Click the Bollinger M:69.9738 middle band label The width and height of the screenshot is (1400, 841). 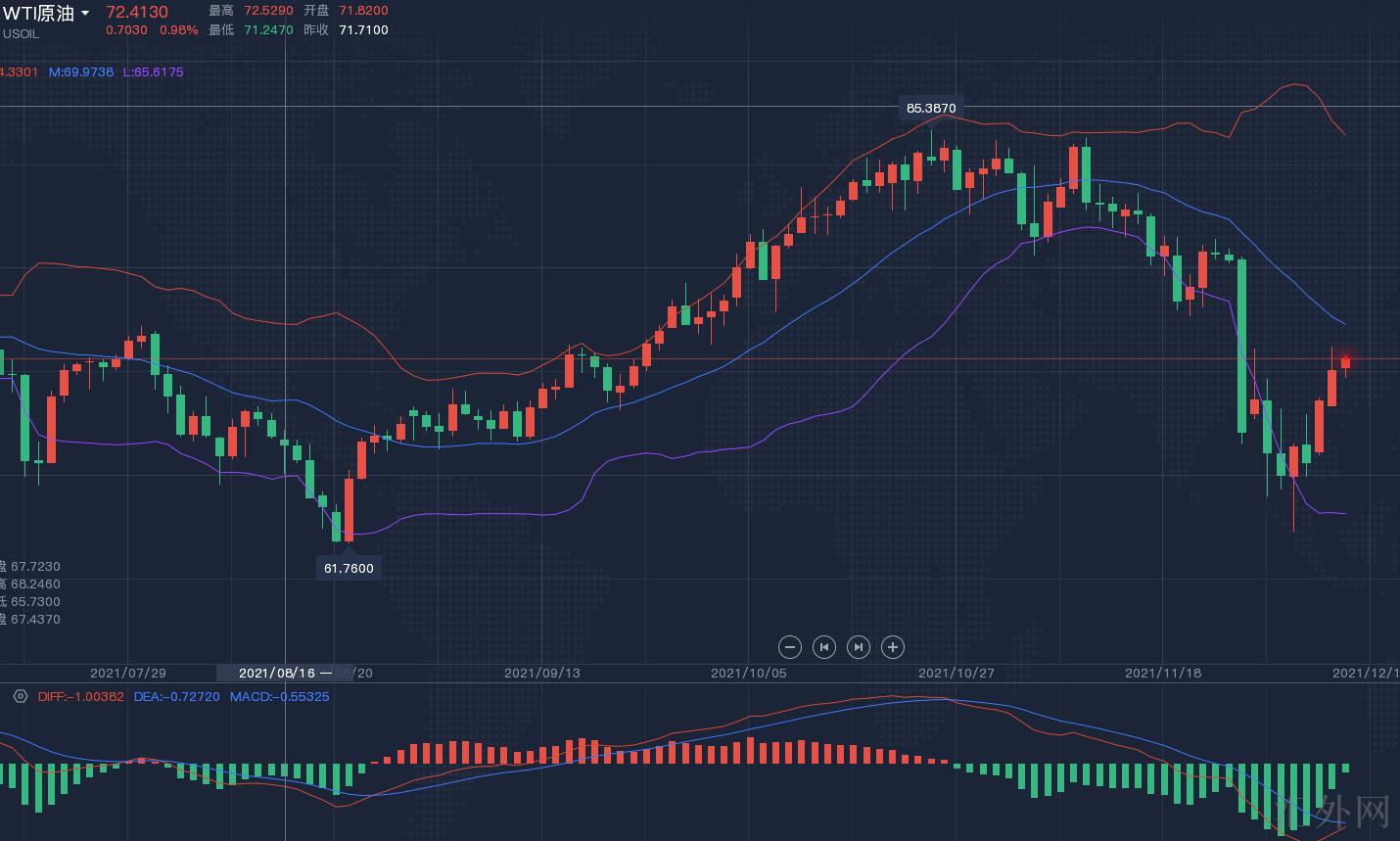click(81, 71)
